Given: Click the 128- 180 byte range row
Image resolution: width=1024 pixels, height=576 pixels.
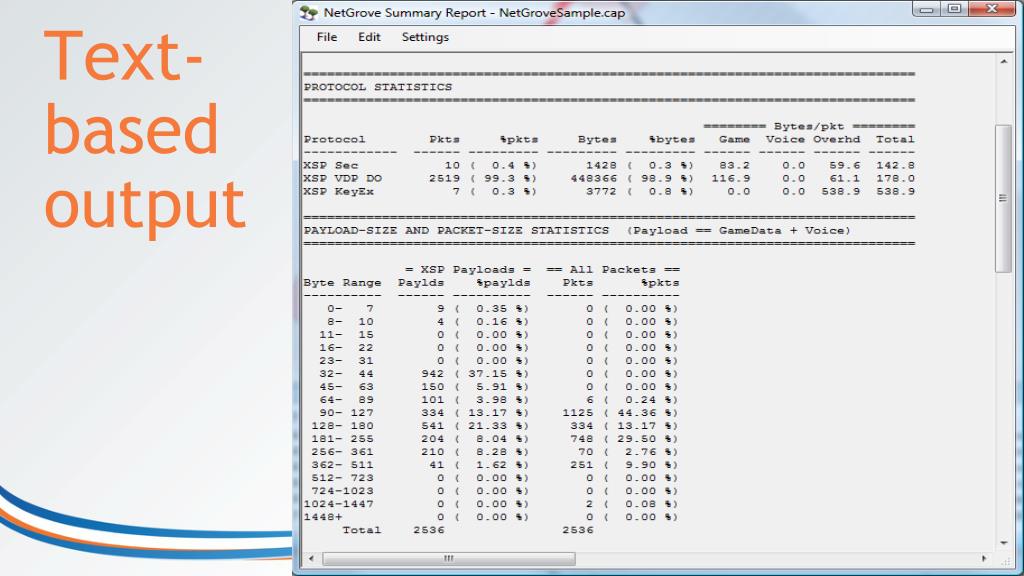Looking at the screenshot, I should pyautogui.click(x=490, y=426).
